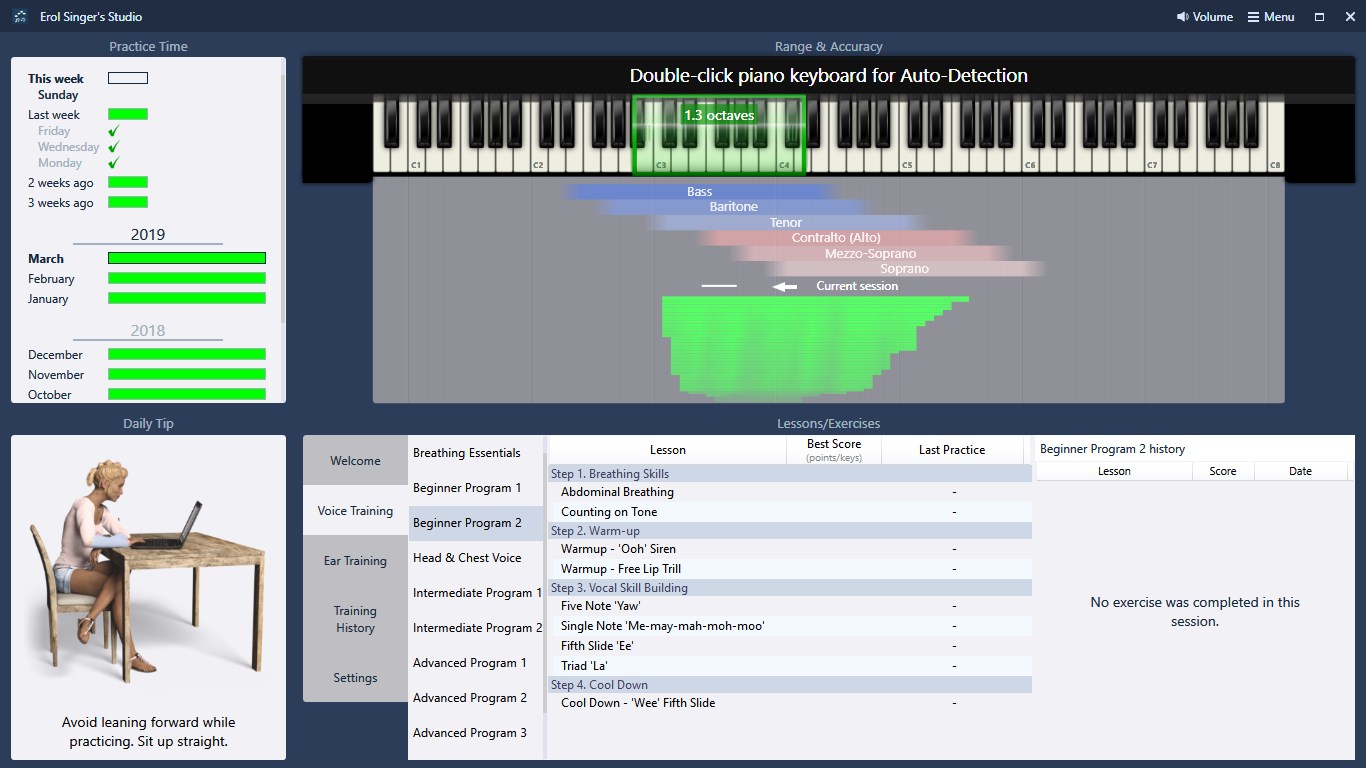This screenshot has width=1366, height=768.
Task: Click the Erol Singer's Studio logo icon
Action: [x=19, y=16]
